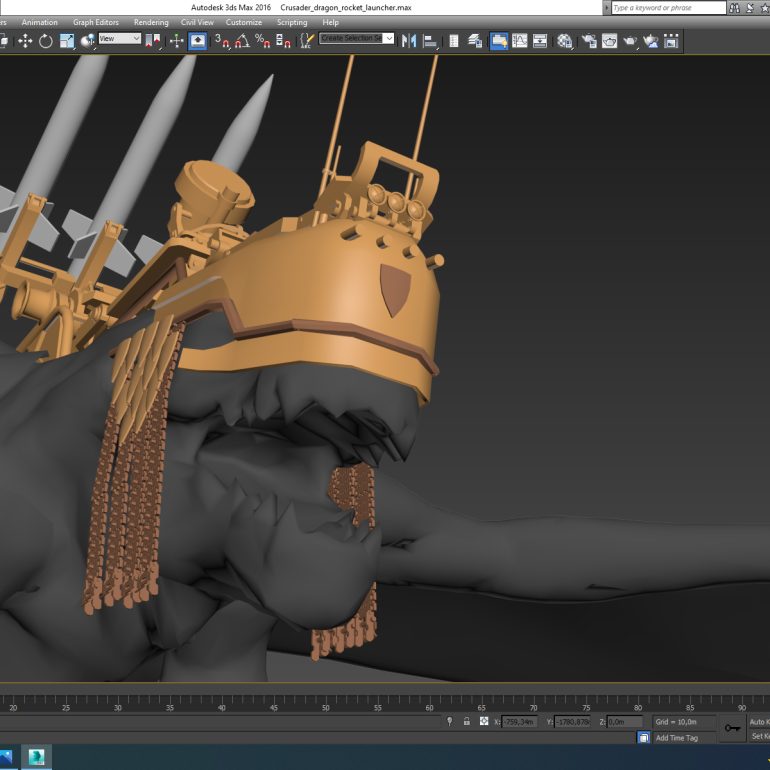Click the Y coordinate field
The image size is (770, 770).
(572, 721)
